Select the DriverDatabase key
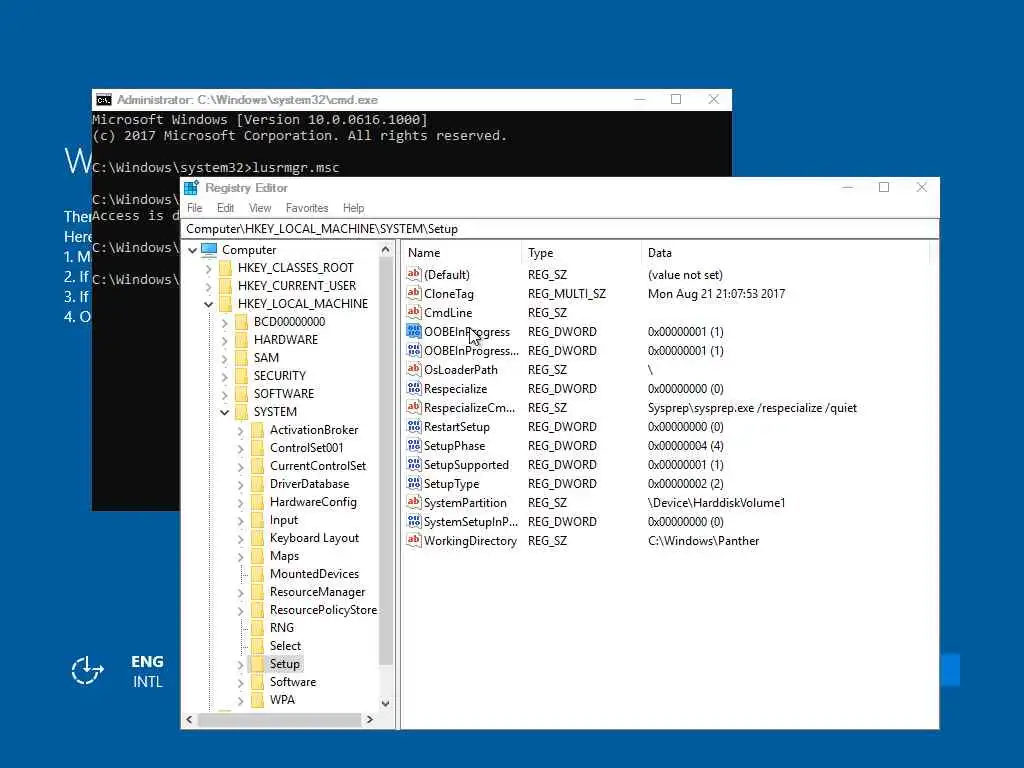1024x768 pixels. point(310,484)
